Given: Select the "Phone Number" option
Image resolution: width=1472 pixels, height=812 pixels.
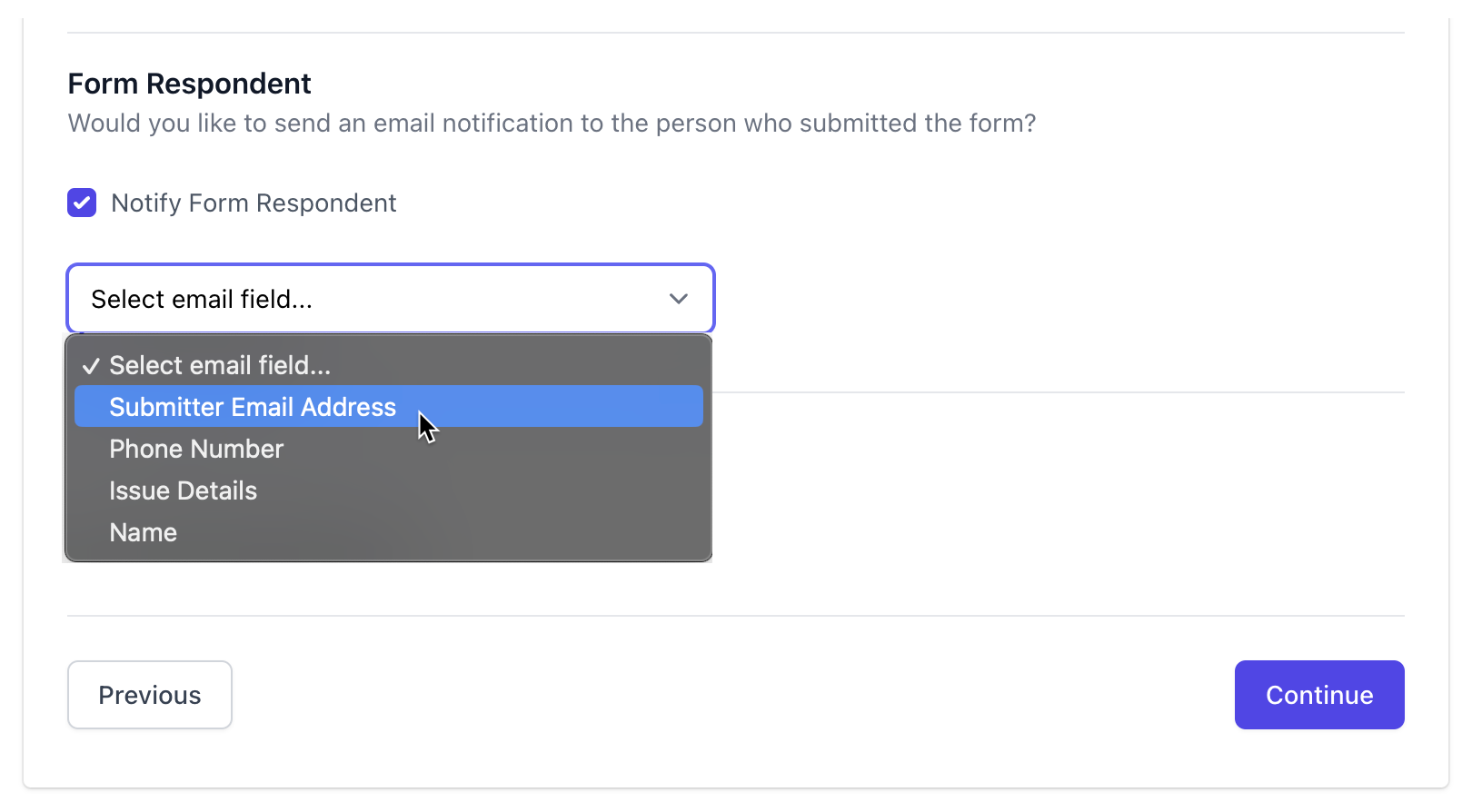Looking at the screenshot, I should (196, 449).
